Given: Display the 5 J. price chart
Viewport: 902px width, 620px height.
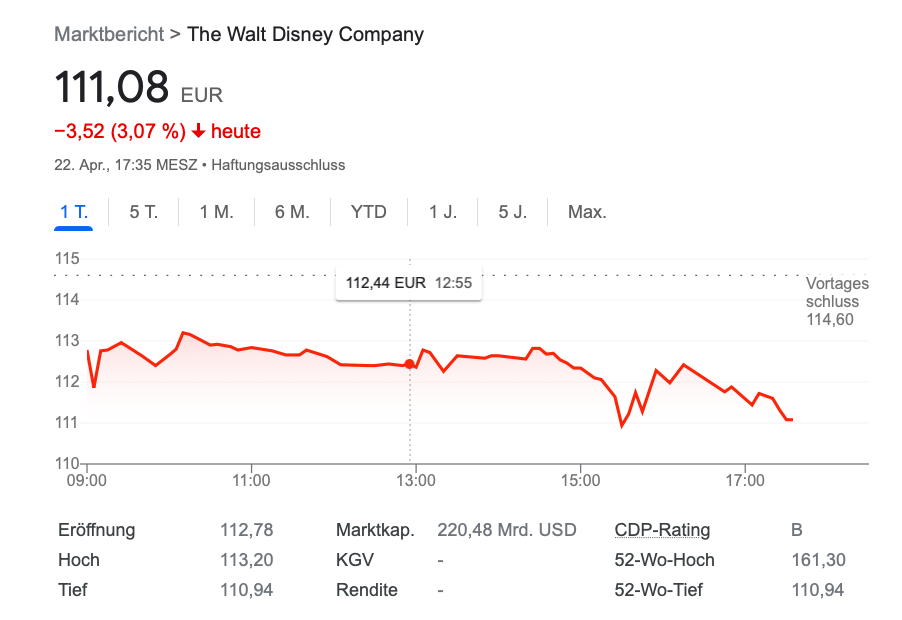Looking at the screenshot, I should click(513, 212).
